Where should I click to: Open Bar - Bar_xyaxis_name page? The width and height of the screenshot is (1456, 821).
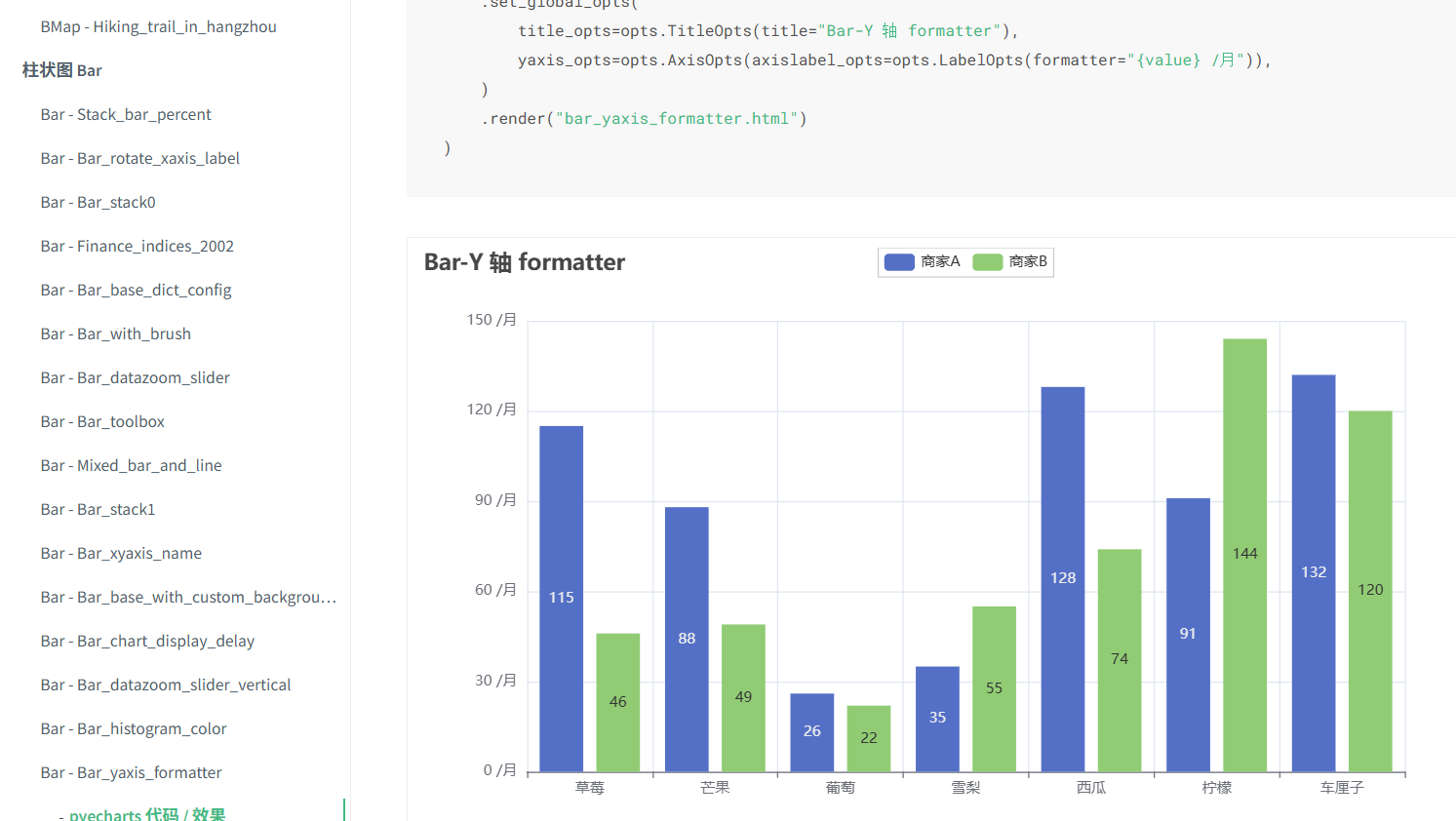tap(121, 553)
